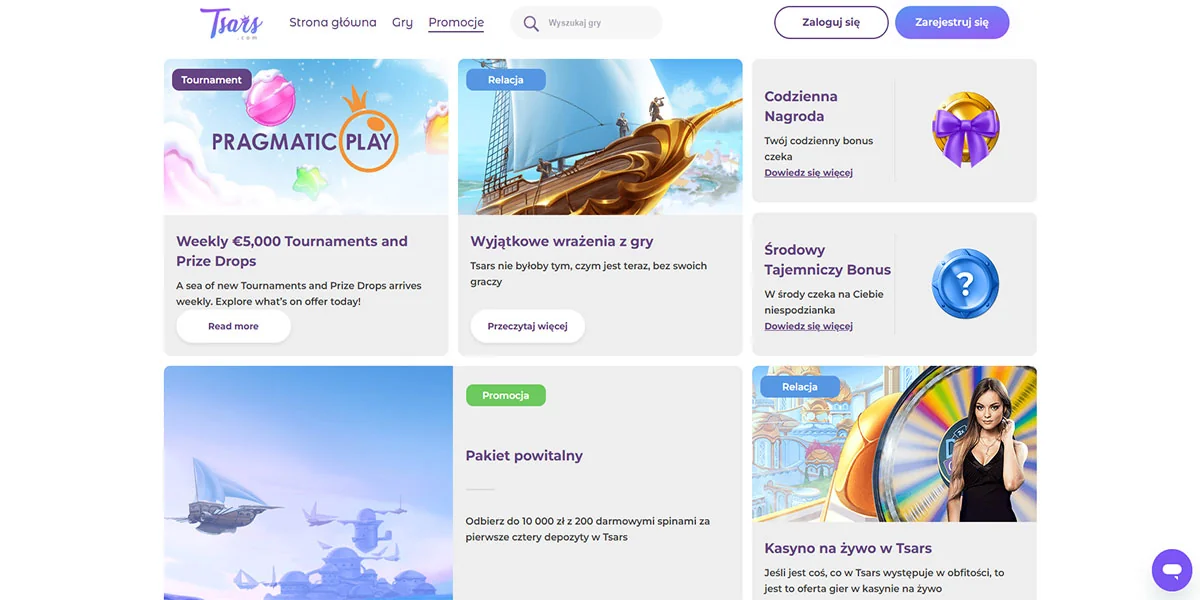Screen dimensions: 1200x600
Task: Select the Promocje menu item
Action: (456, 23)
